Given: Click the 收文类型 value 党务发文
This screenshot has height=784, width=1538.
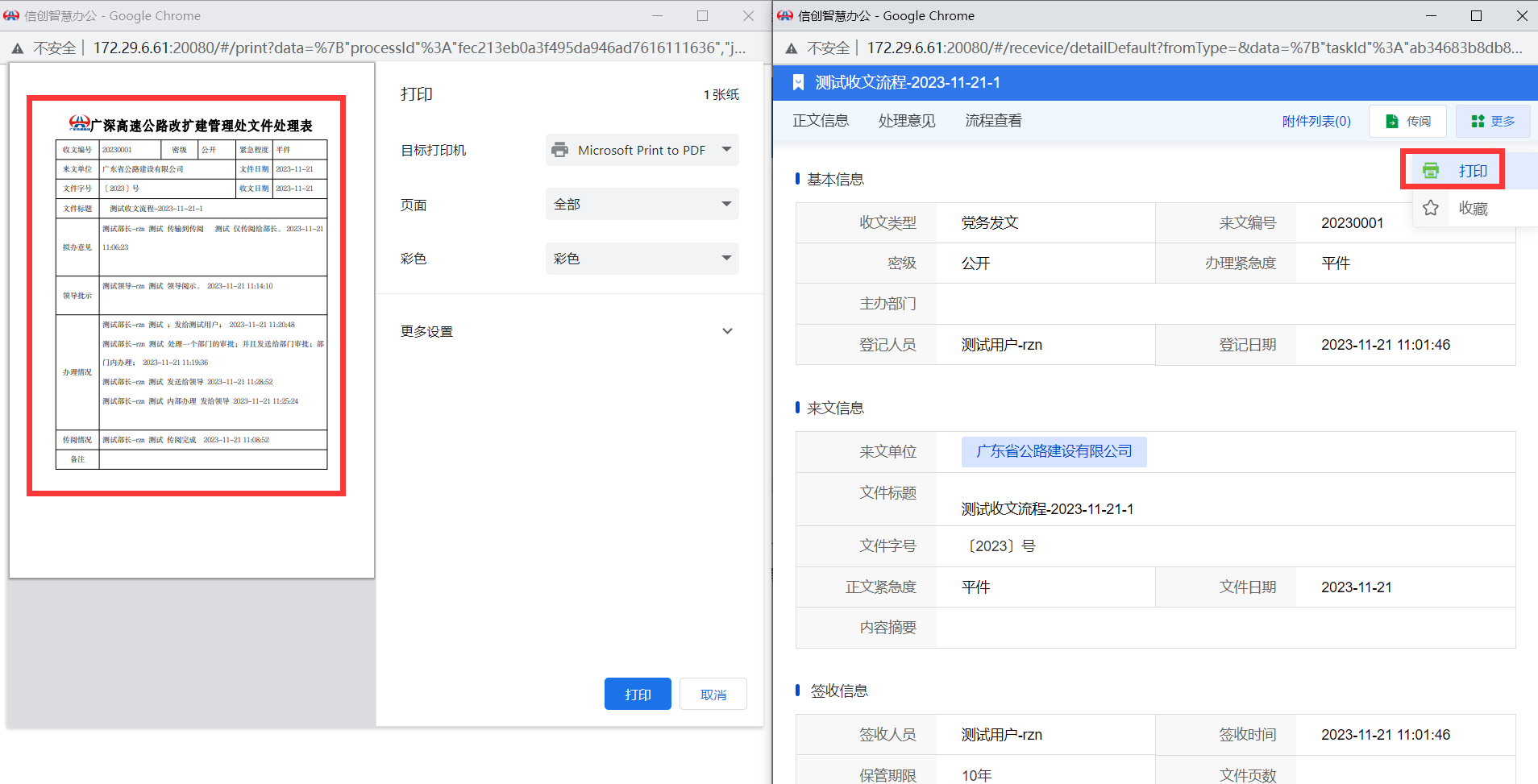Looking at the screenshot, I should tap(990, 223).
